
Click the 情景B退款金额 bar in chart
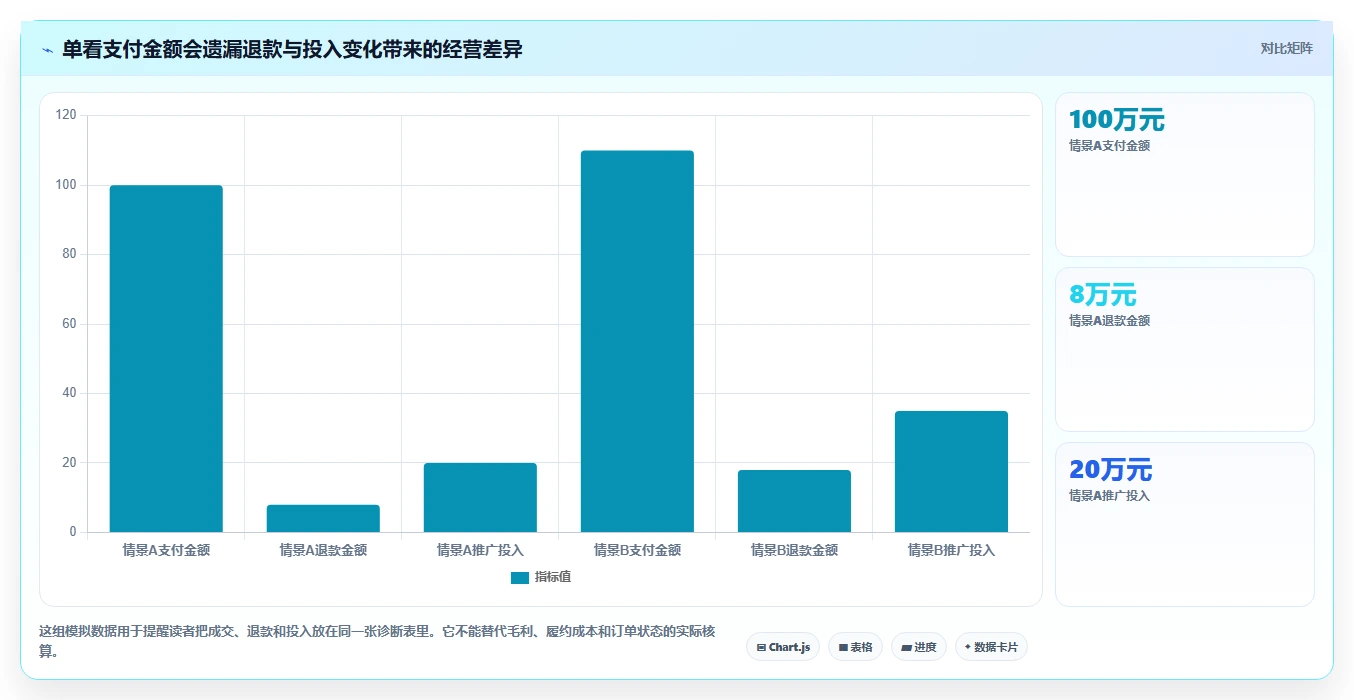[794, 501]
